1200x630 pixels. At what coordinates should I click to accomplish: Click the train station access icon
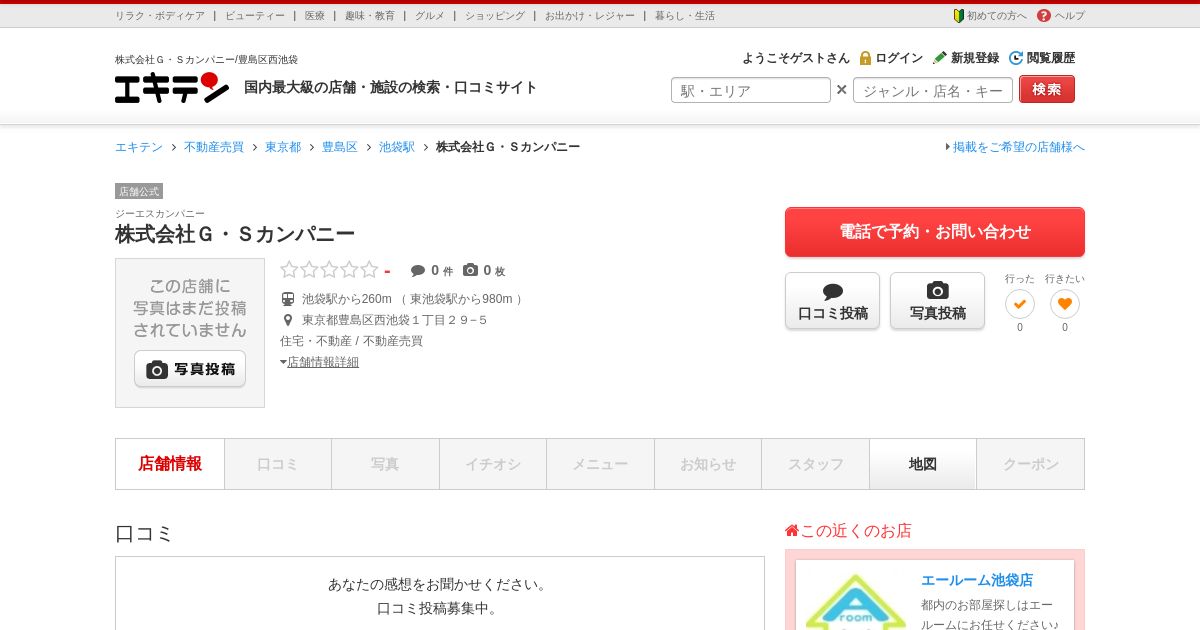288,299
